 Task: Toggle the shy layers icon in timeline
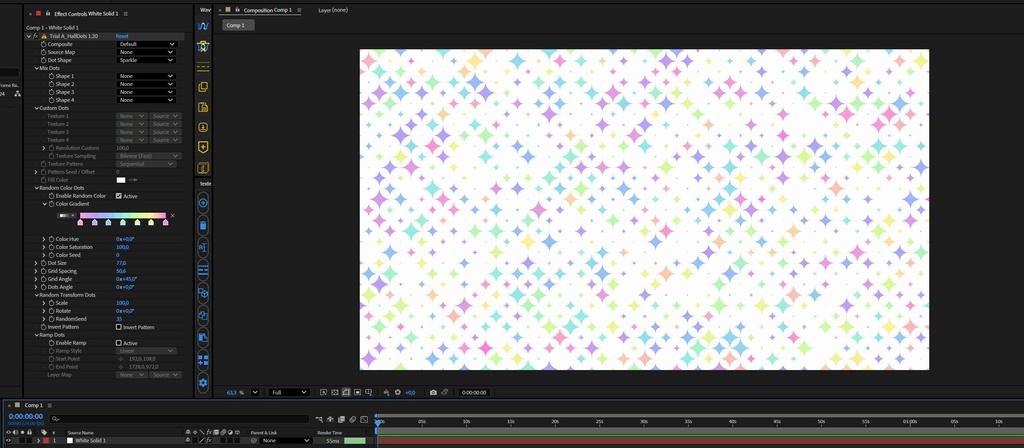(x=330, y=419)
